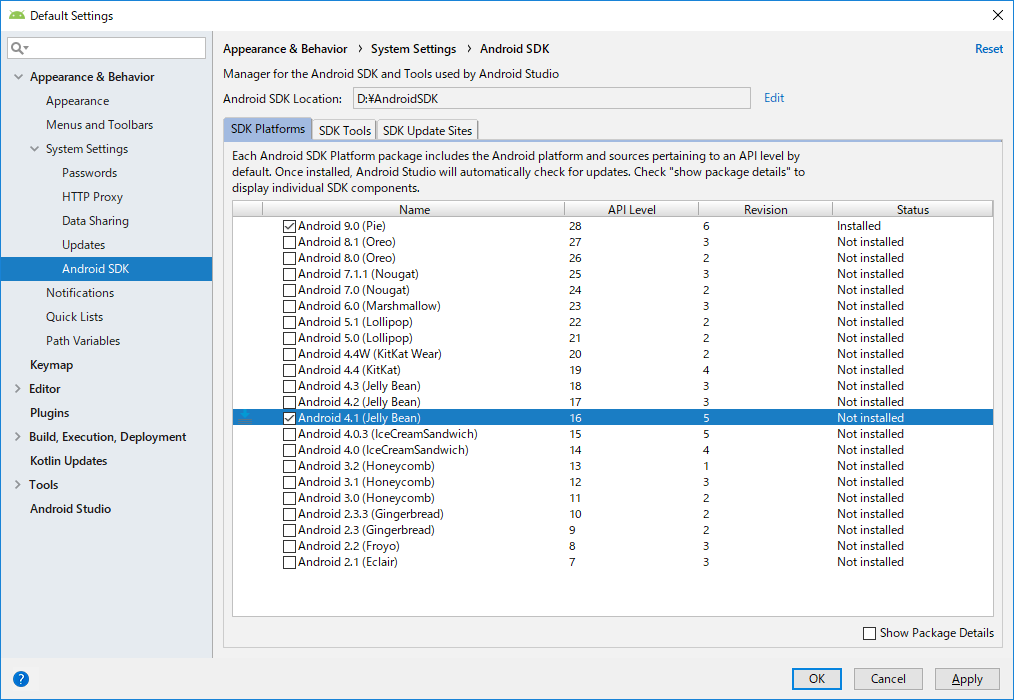Click the Cancel button
The image size is (1014, 700).
coord(888,679)
